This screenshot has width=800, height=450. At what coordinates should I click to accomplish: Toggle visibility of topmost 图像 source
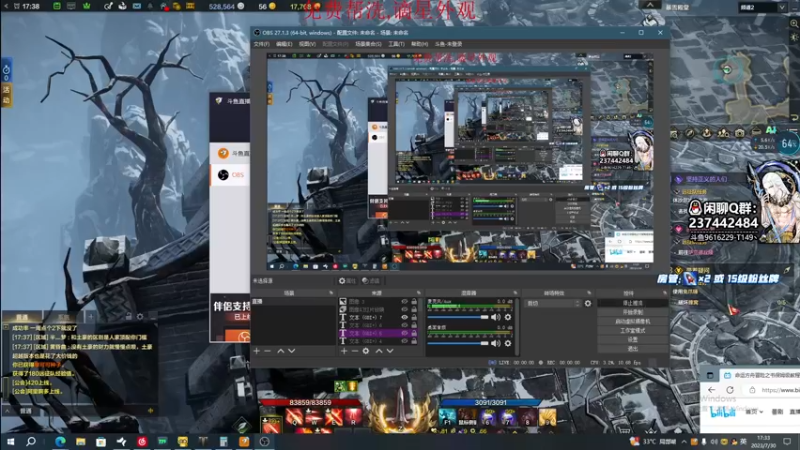tap(405, 302)
